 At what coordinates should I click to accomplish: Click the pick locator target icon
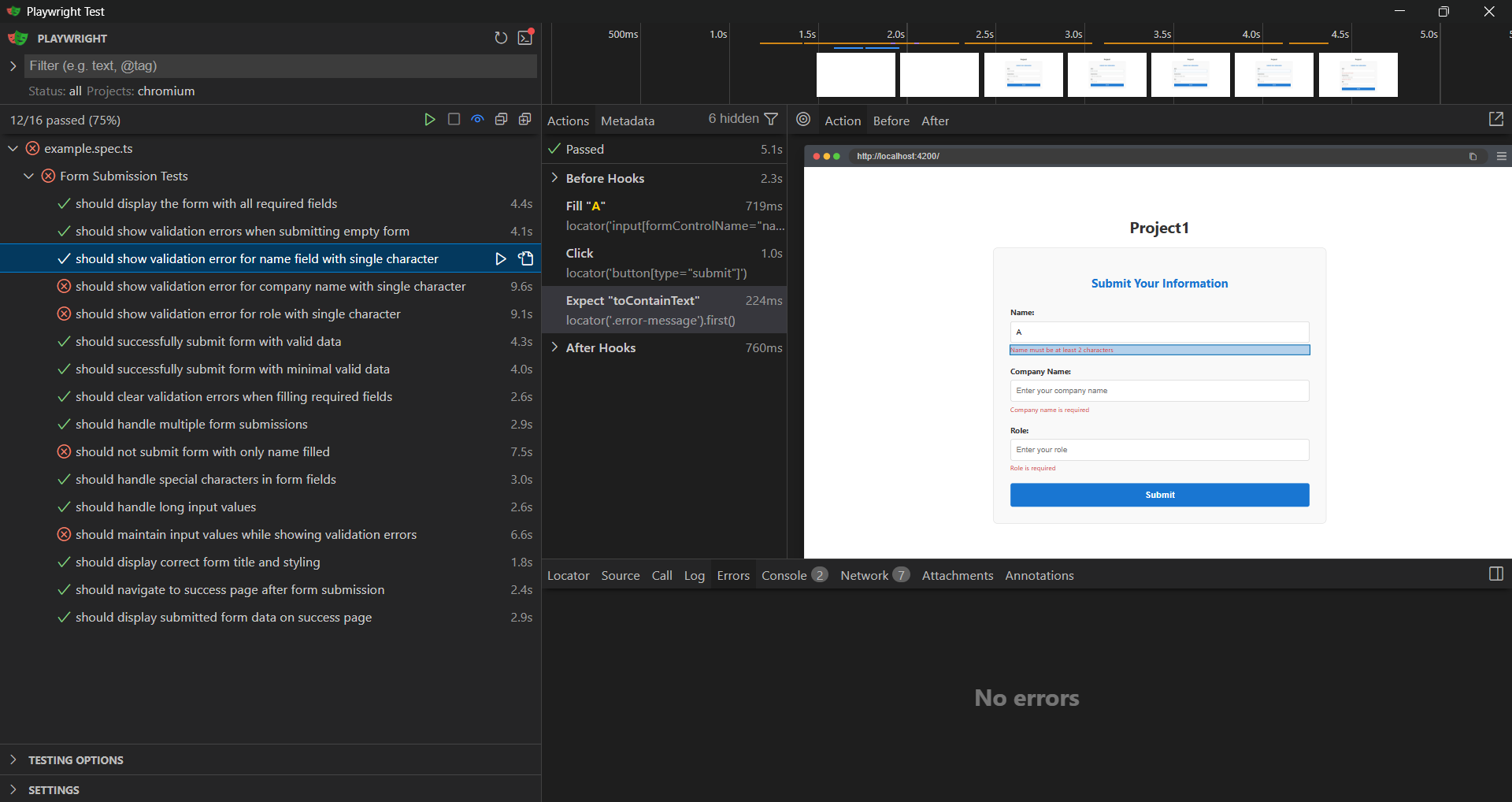coord(803,120)
